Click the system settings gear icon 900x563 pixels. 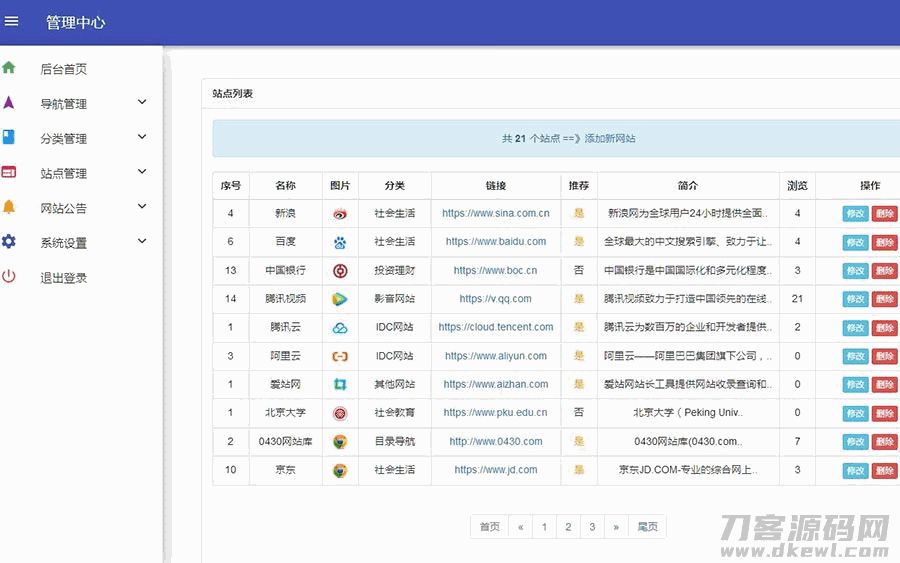(9, 242)
